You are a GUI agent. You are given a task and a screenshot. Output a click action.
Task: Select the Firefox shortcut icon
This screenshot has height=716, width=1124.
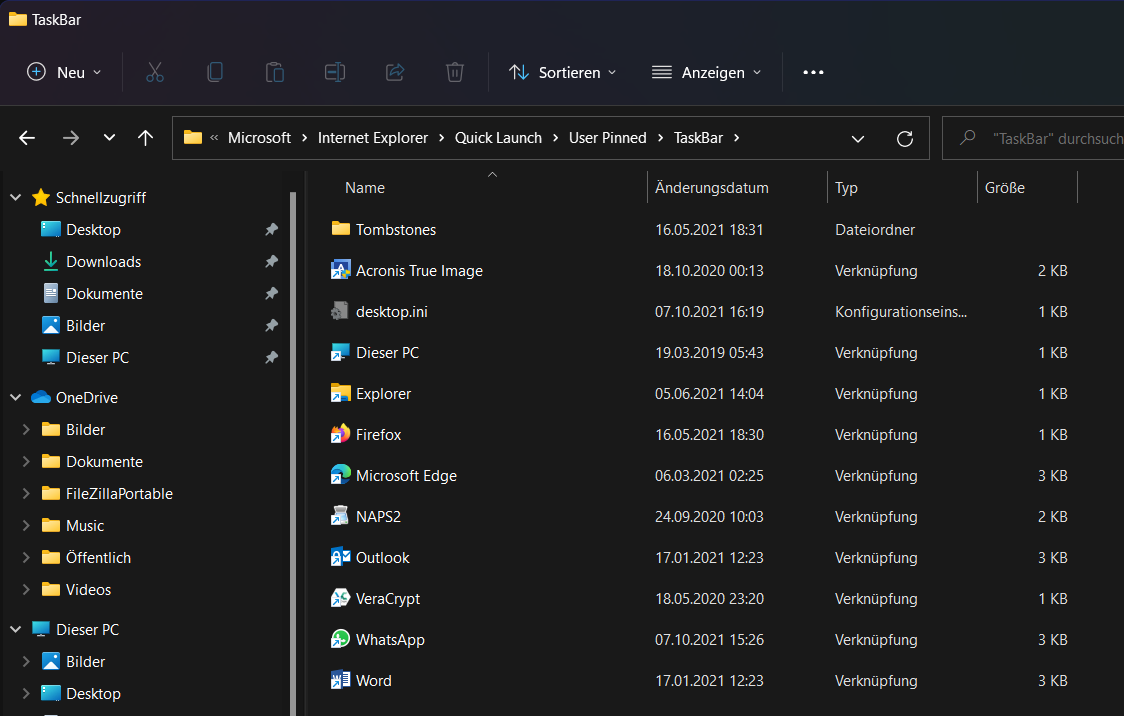point(340,434)
